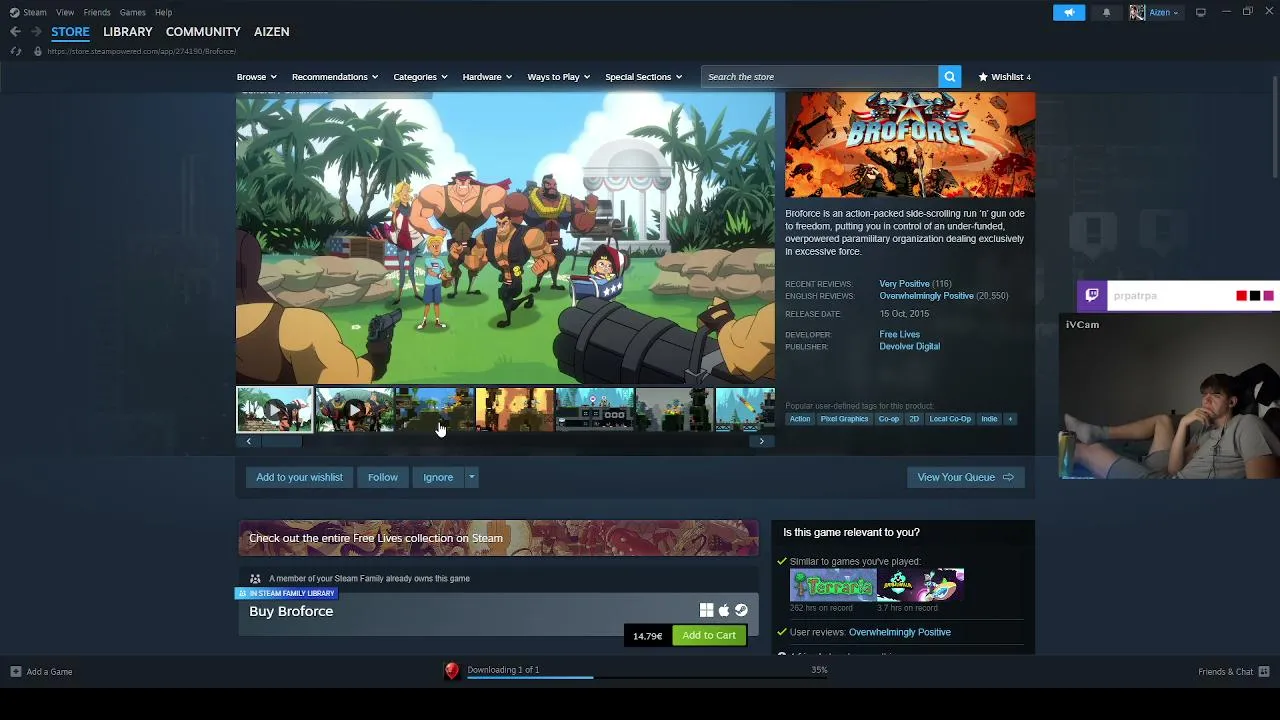Switch to the COMMUNITY tab
1280x720 pixels.
click(203, 32)
